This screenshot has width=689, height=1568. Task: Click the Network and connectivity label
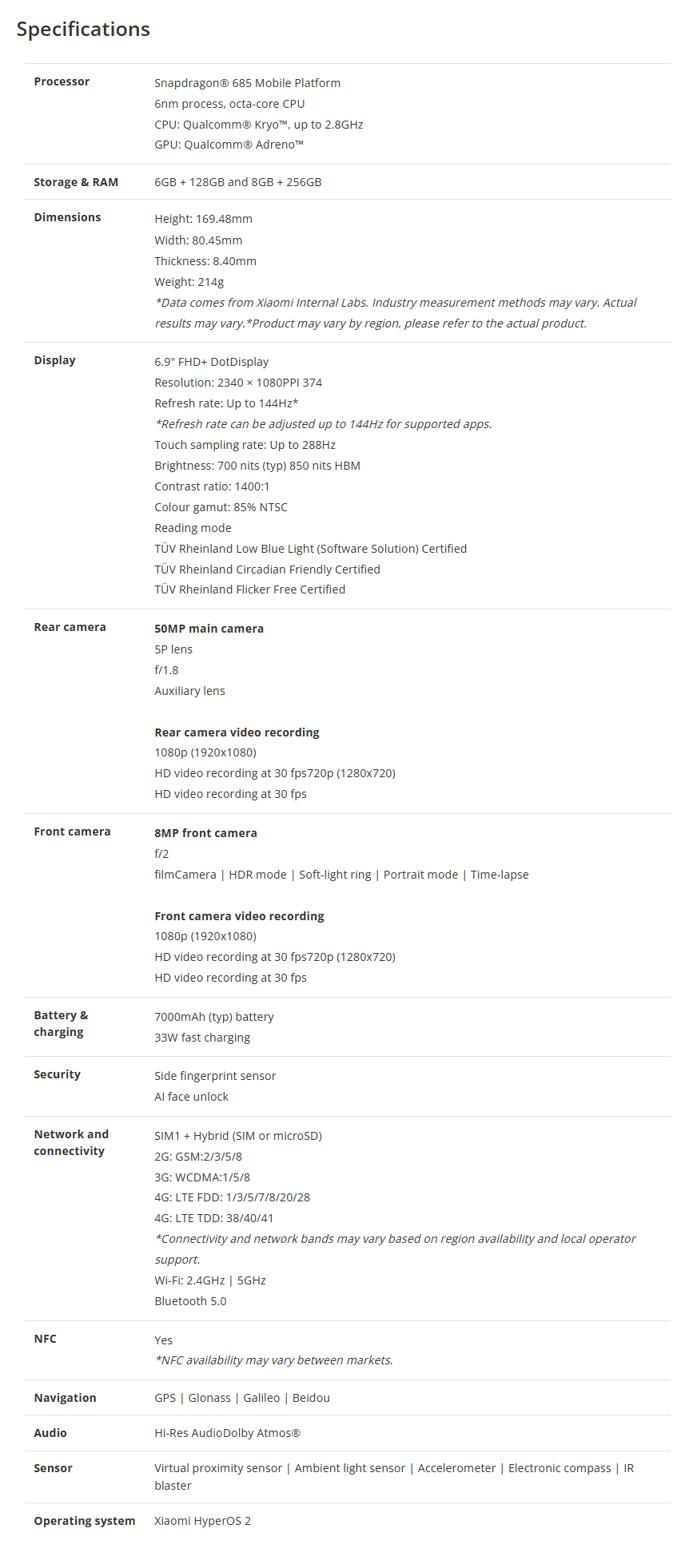point(70,1142)
